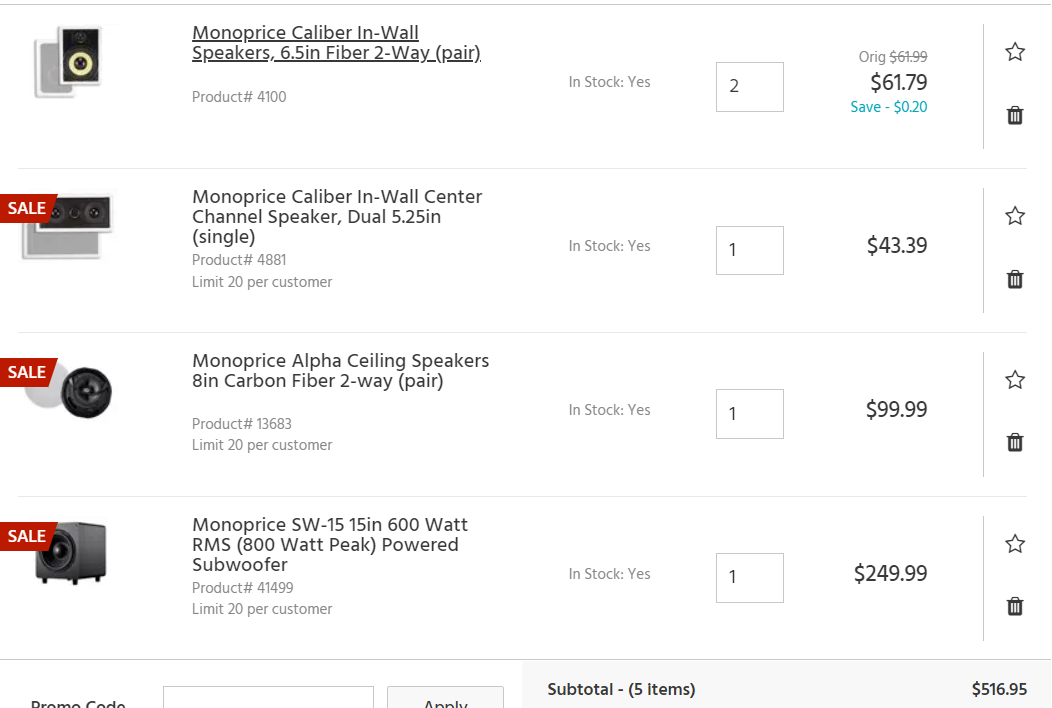Click the Promo Code text field
Screen dimensions: 1052x708
268,697
